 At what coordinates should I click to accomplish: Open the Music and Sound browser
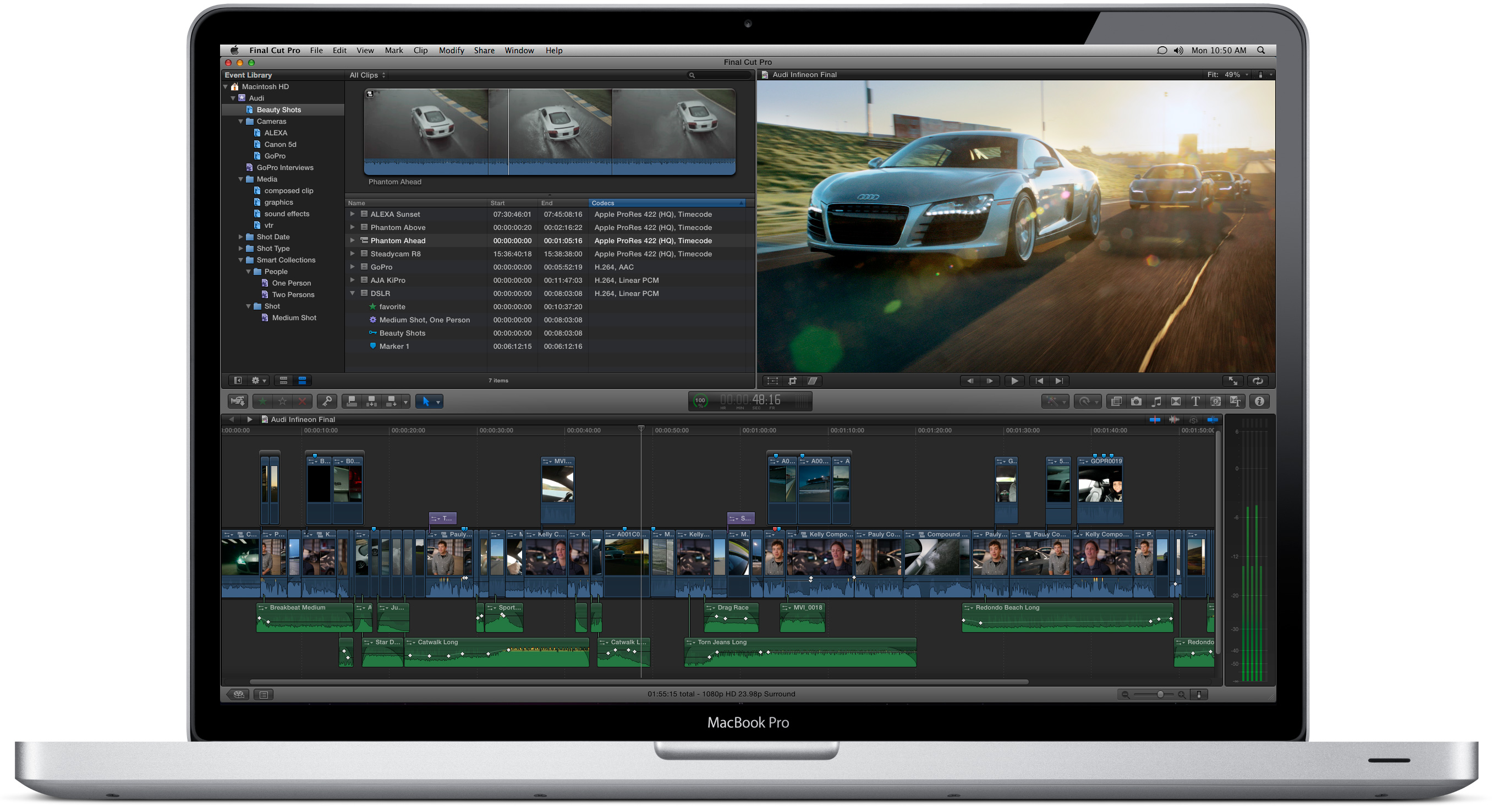click(1156, 402)
